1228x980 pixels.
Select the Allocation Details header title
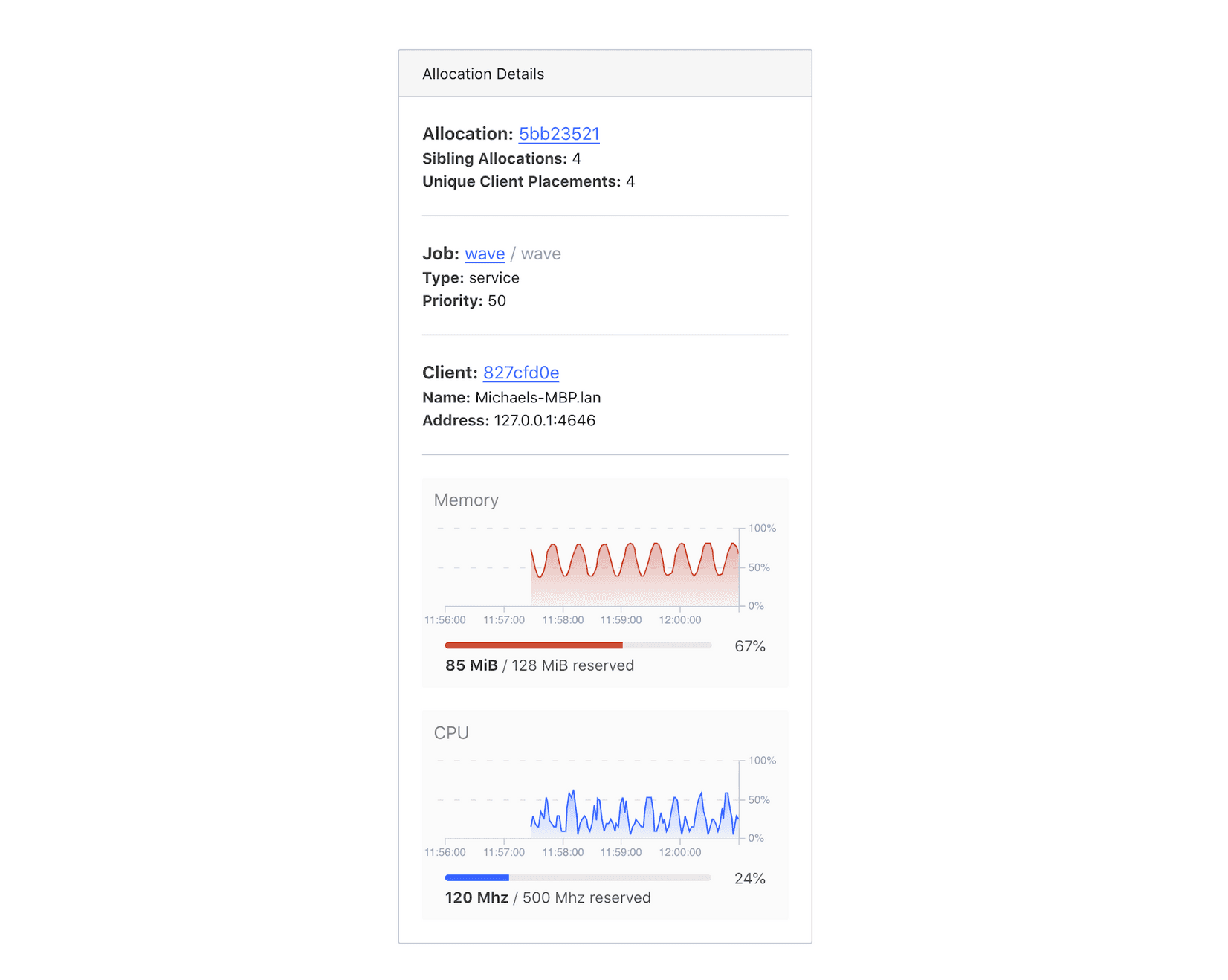pyautogui.click(x=483, y=74)
